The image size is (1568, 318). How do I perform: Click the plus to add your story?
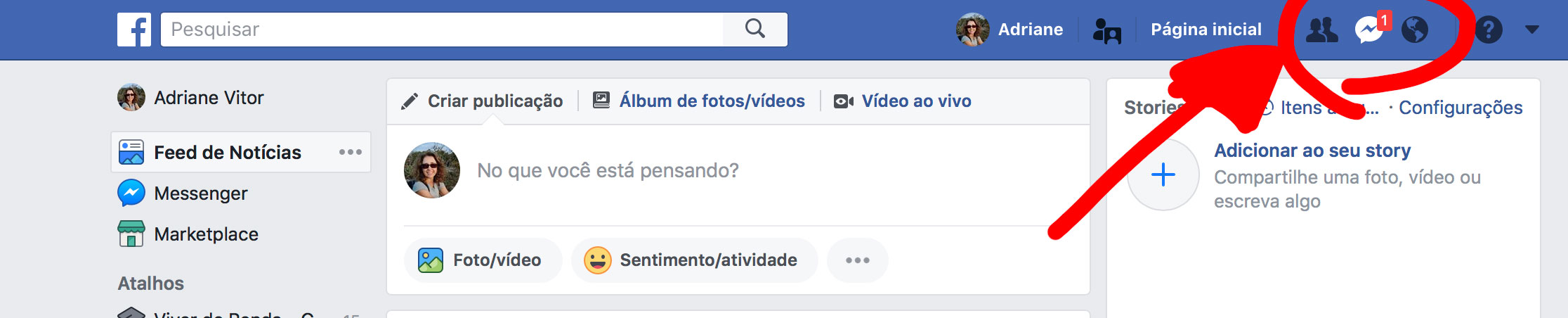coord(1163,174)
